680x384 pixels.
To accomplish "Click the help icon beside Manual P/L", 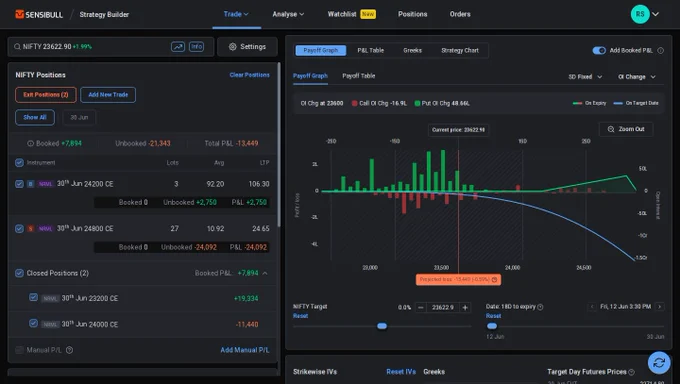I will click(69, 350).
